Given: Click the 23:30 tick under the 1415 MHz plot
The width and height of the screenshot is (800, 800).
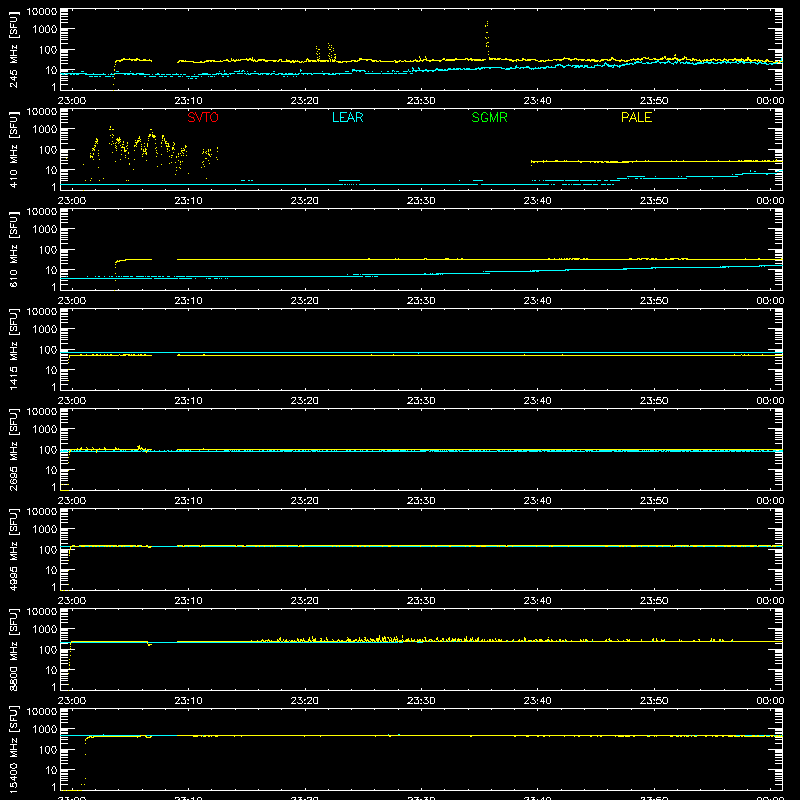Looking at the screenshot, I should pos(421,401).
